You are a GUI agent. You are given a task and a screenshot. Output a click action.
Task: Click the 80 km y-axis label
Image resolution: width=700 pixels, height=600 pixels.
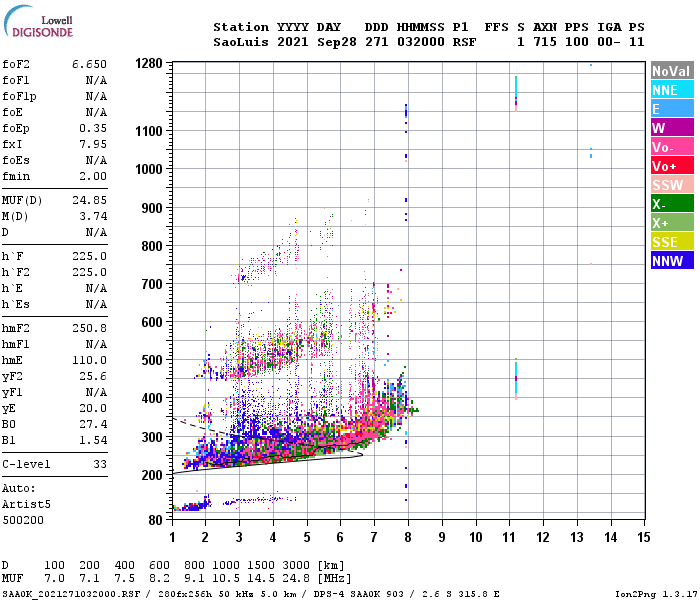pos(155,520)
